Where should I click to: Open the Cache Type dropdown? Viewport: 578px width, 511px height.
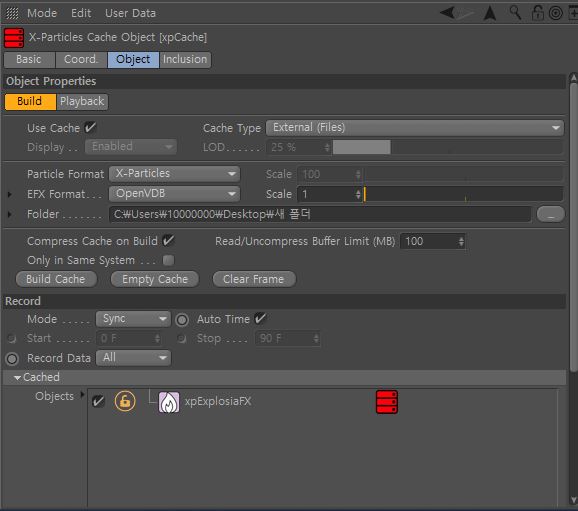pos(415,128)
